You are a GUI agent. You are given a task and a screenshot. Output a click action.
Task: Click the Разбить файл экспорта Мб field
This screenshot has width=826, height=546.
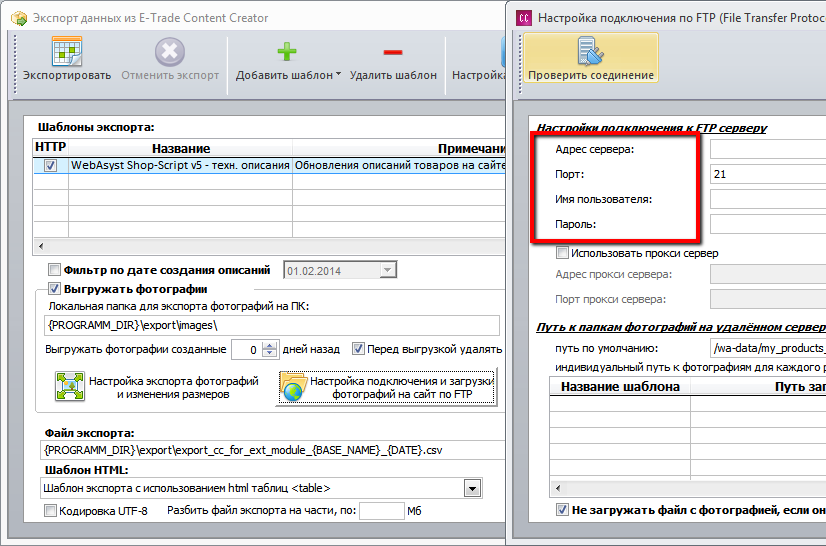(x=381, y=511)
